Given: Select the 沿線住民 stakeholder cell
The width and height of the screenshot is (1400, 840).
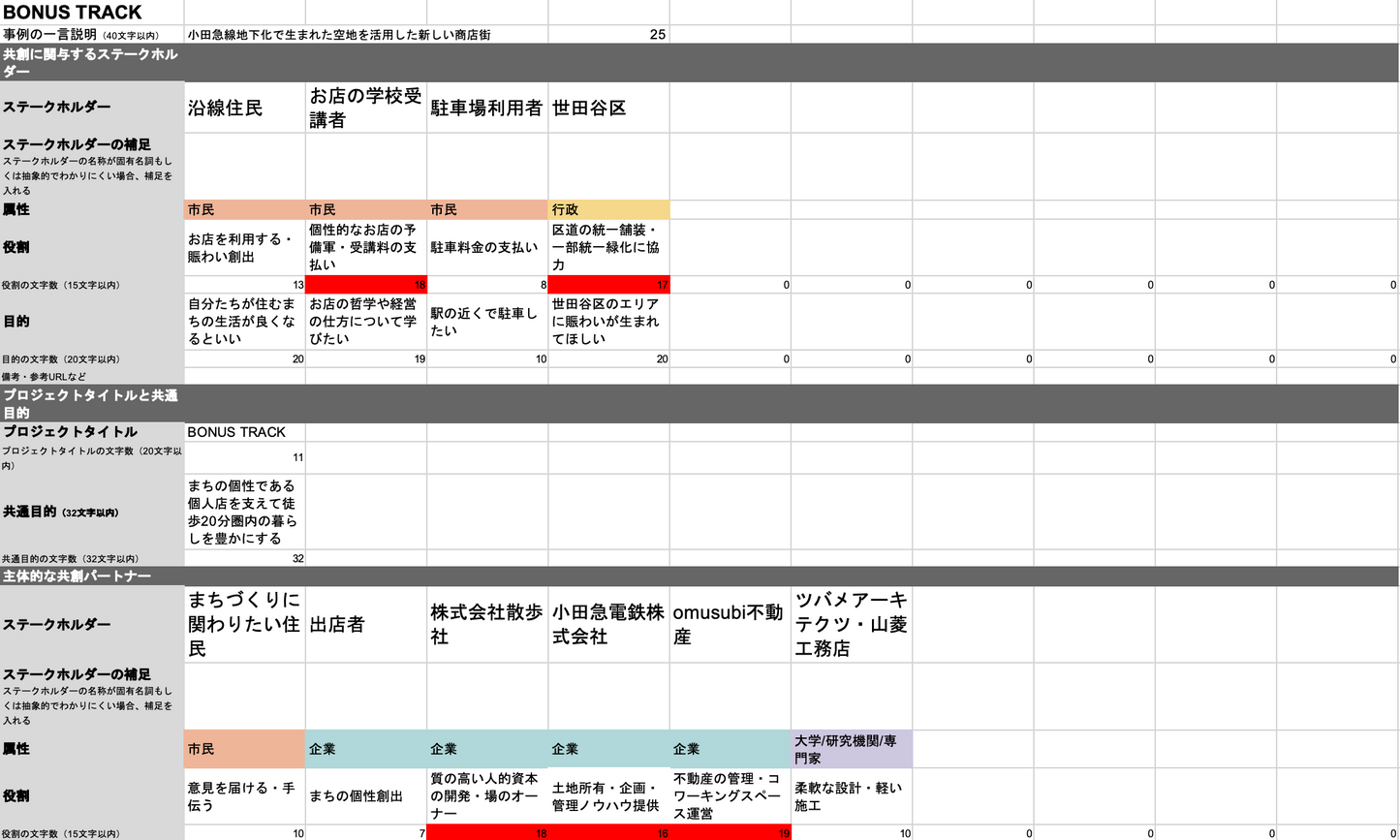Looking at the screenshot, I should click(x=244, y=108).
